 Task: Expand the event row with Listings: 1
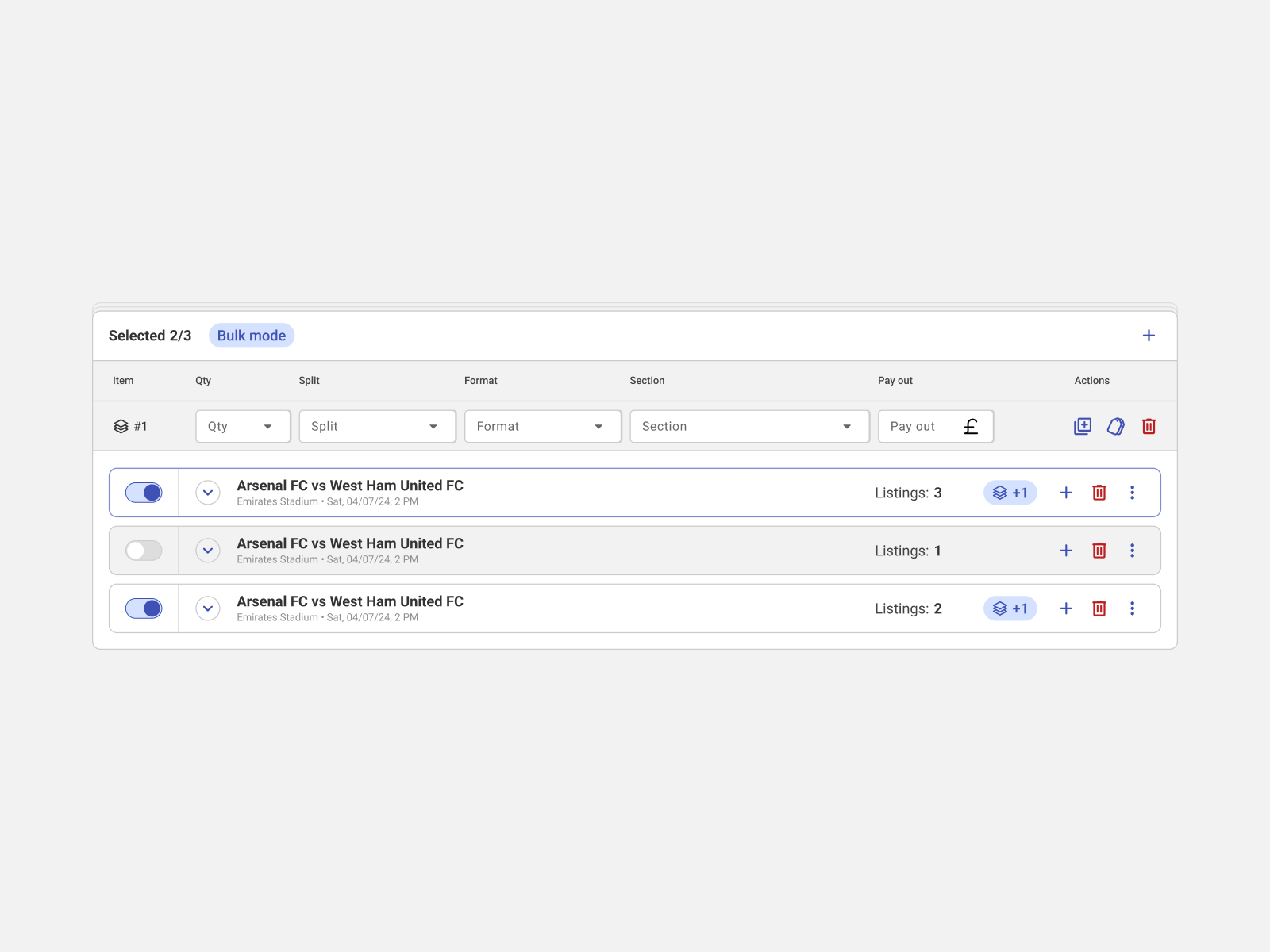pyautogui.click(x=208, y=551)
